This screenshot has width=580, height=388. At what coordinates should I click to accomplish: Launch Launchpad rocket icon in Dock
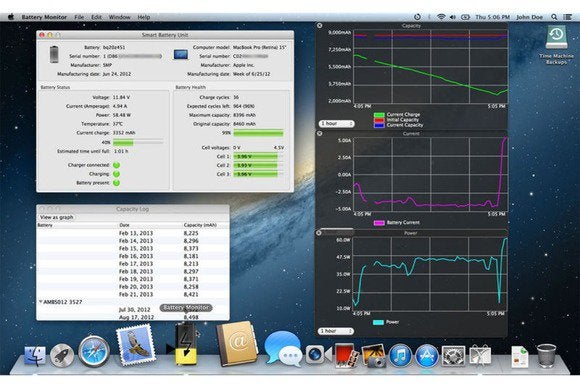(62, 355)
